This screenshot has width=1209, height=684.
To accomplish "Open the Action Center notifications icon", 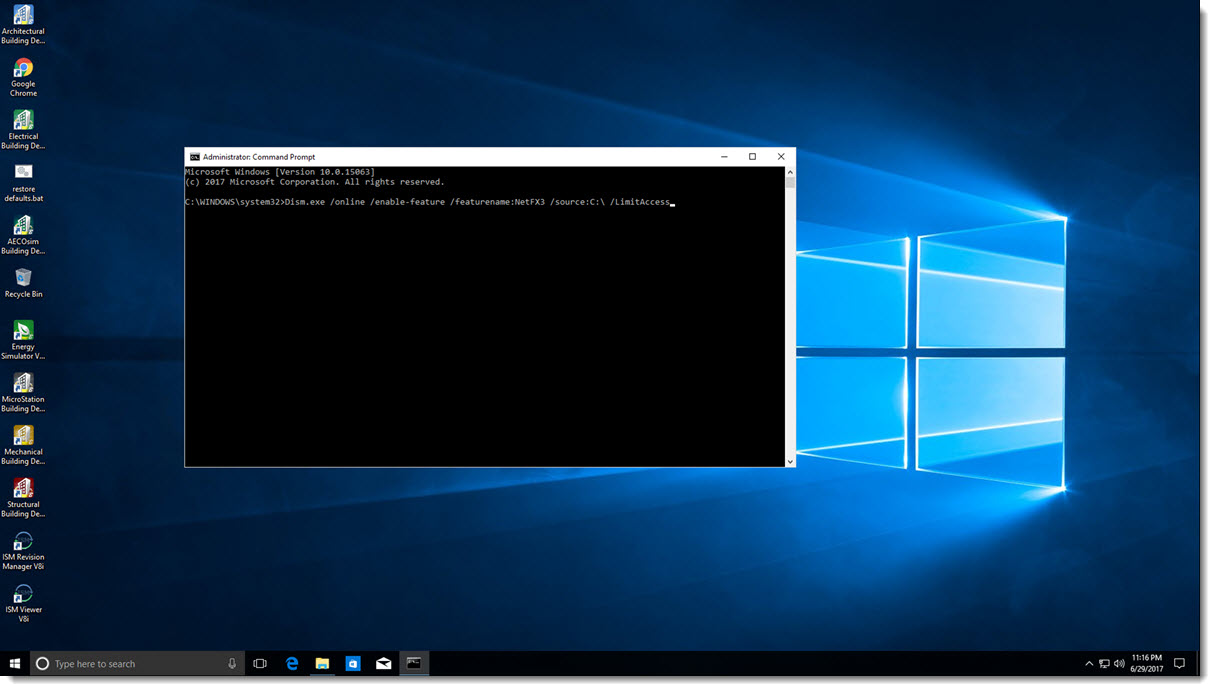I will tap(1179, 663).
